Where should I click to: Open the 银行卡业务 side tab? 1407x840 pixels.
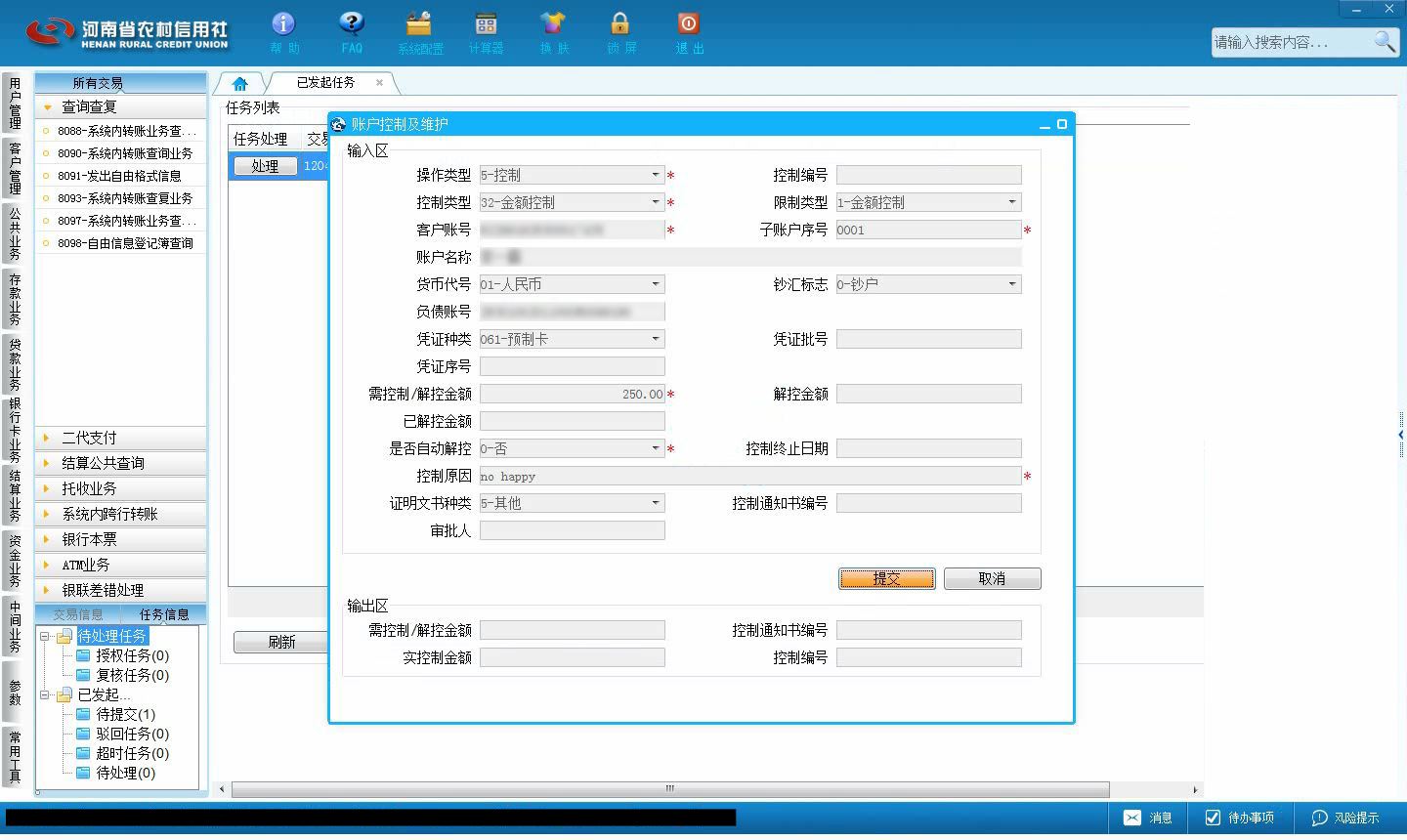click(x=15, y=430)
